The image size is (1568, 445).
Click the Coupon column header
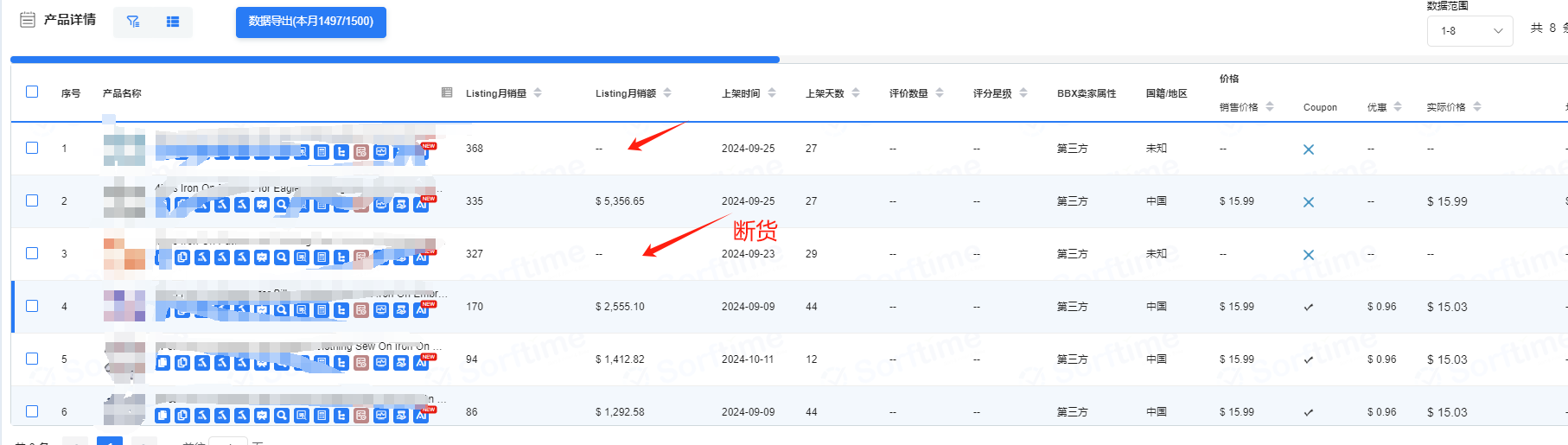click(1320, 107)
